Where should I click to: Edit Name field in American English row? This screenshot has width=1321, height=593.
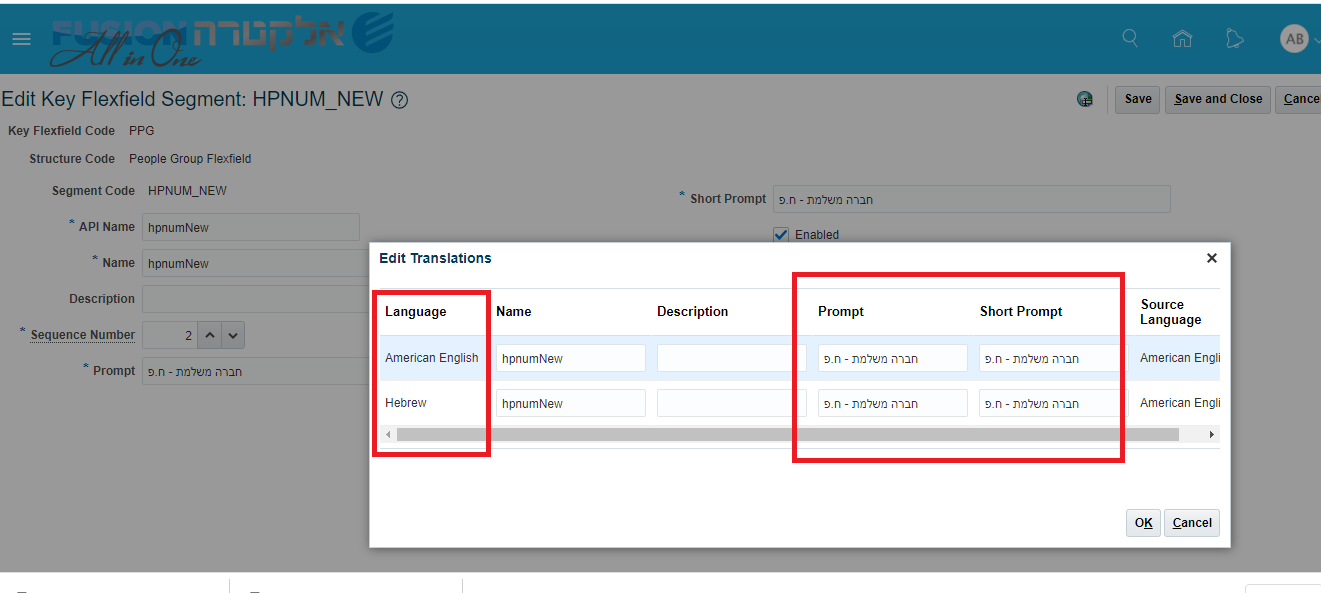coord(571,358)
